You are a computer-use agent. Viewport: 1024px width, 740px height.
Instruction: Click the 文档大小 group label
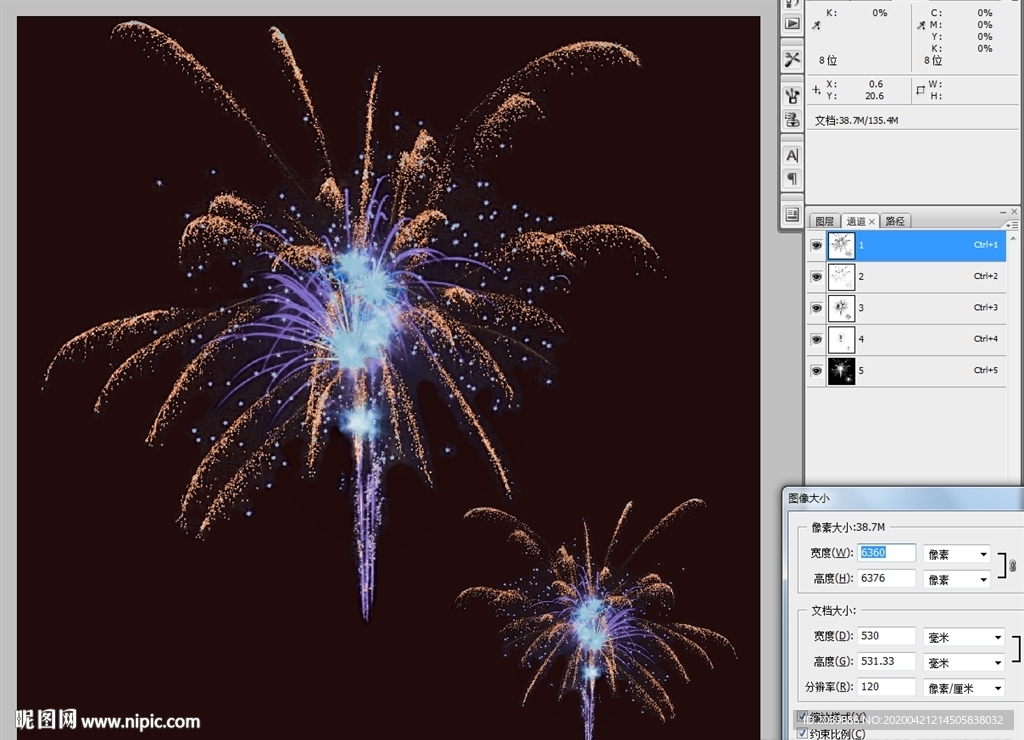833,611
